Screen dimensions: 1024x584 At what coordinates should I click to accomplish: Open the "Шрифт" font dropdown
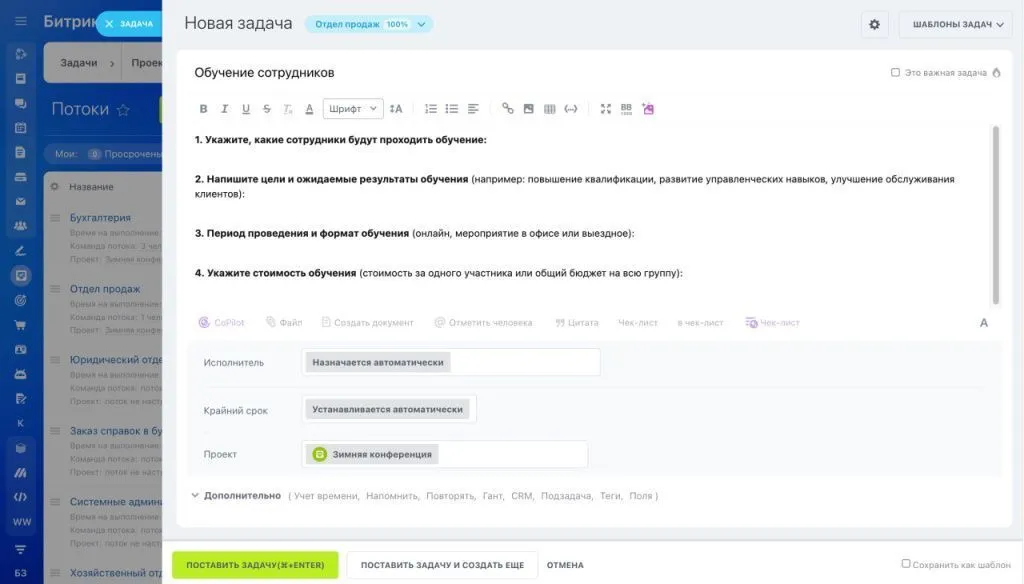pyautogui.click(x=353, y=109)
